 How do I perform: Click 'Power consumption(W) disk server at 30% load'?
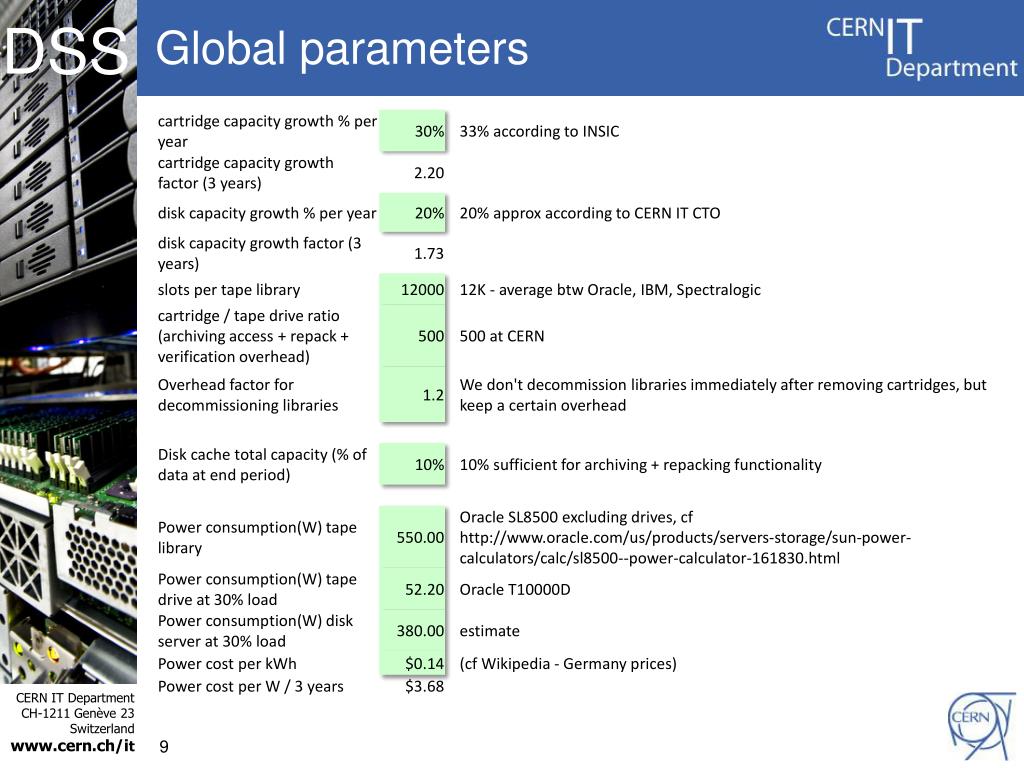[x=255, y=630]
